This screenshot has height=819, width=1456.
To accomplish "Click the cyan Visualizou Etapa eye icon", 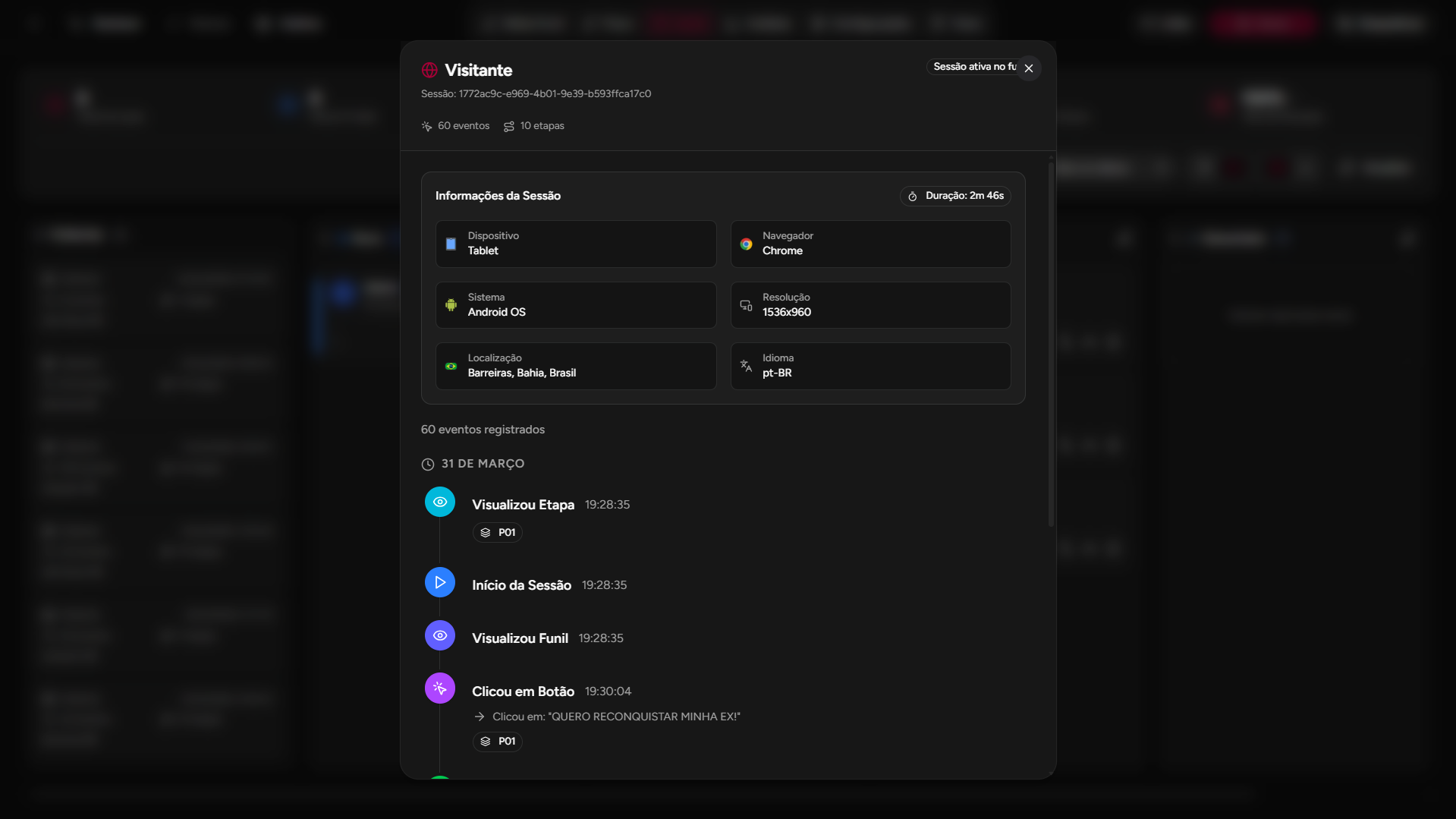I will 439,502.
